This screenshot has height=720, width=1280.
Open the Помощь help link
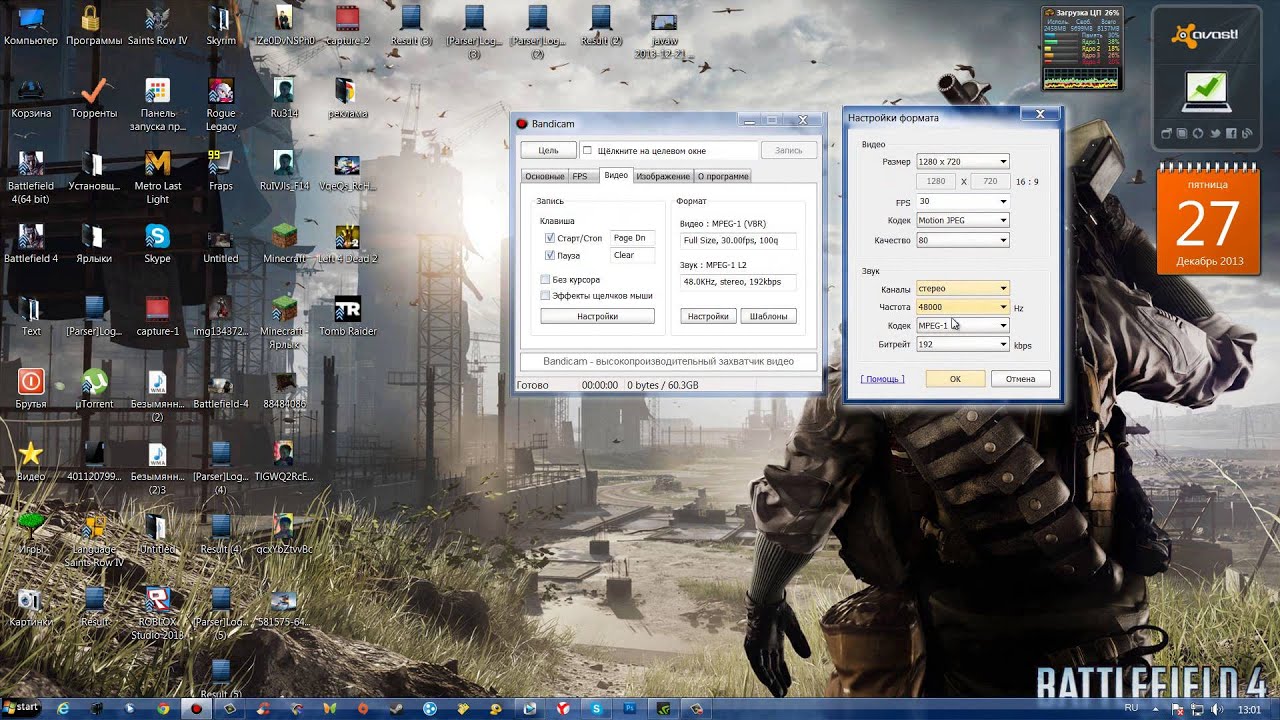click(x=883, y=379)
